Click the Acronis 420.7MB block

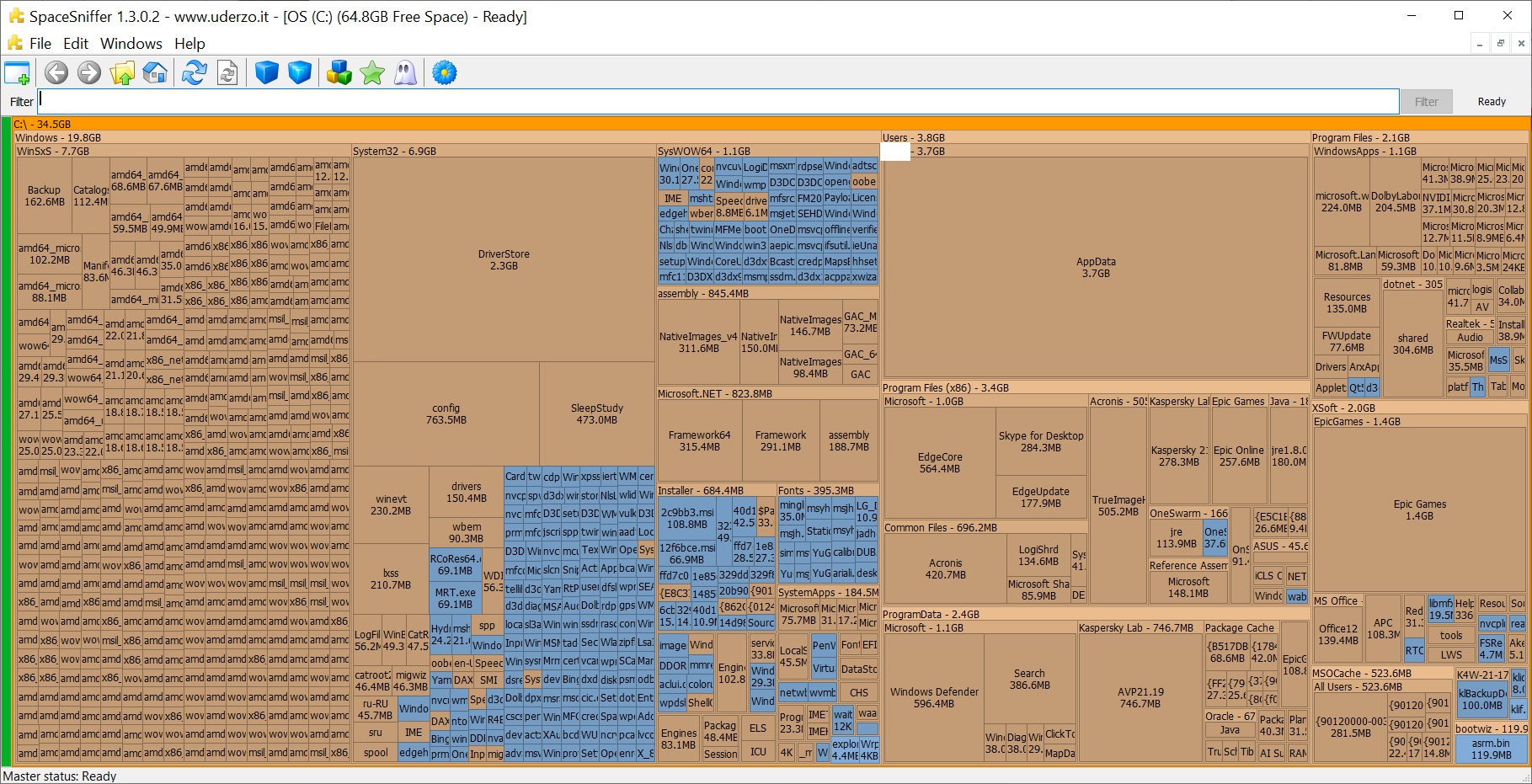coord(946,569)
